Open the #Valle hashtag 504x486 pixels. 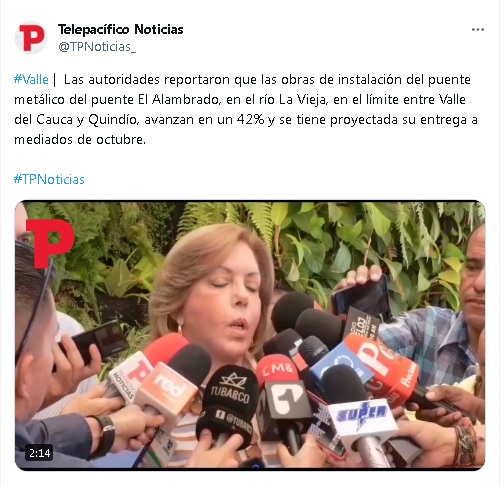click(x=31, y=80)
